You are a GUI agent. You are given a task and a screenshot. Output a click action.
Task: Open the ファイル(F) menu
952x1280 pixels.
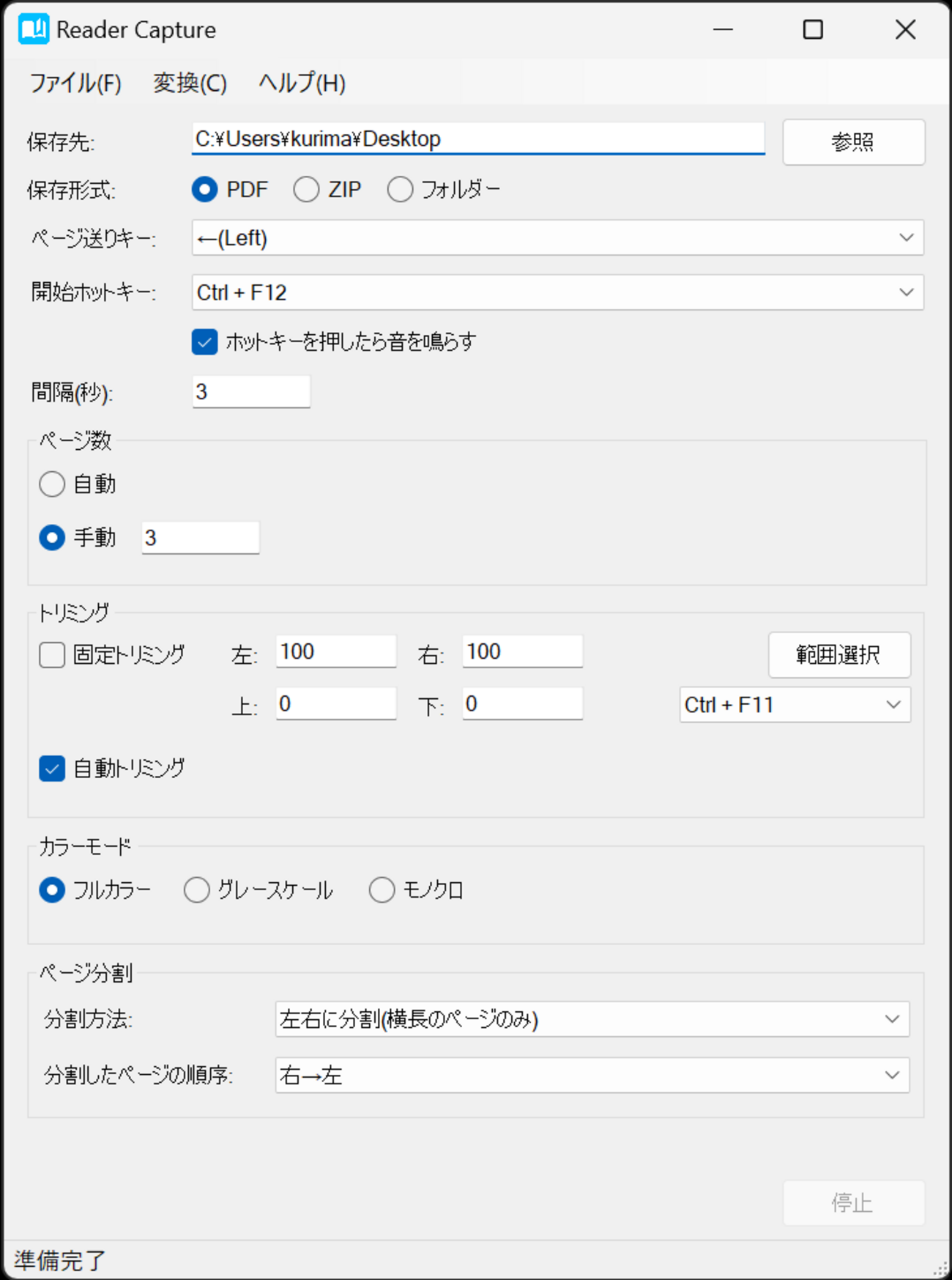coord(75,83)
